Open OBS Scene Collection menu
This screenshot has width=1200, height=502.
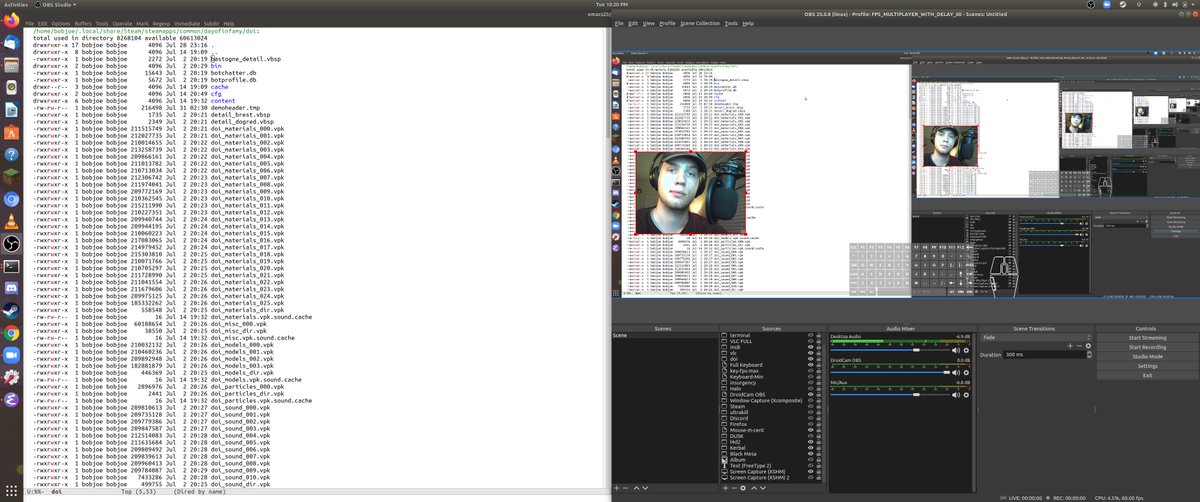[x=700, y=23]
